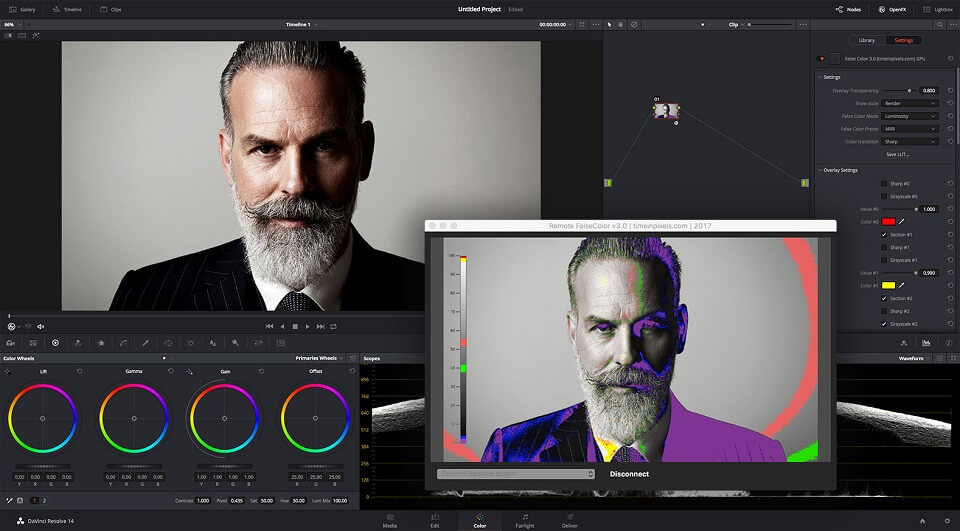Open the Waveform scope type dropdown
Screen dimensions: 960x531
(x=913, y=358)
